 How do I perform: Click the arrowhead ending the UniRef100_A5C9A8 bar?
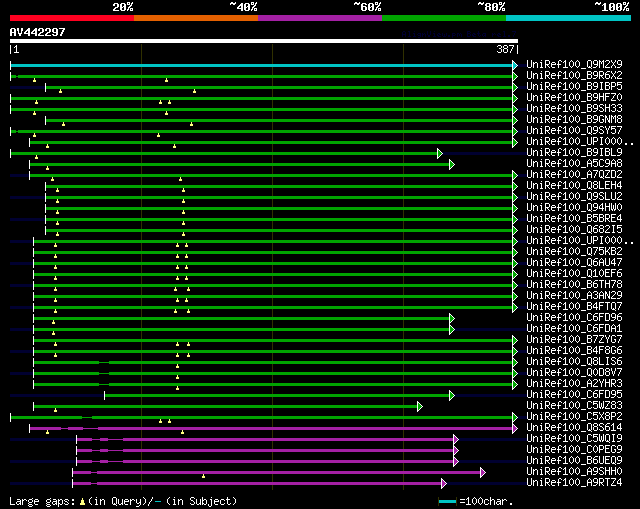click(x=451, y=164)
